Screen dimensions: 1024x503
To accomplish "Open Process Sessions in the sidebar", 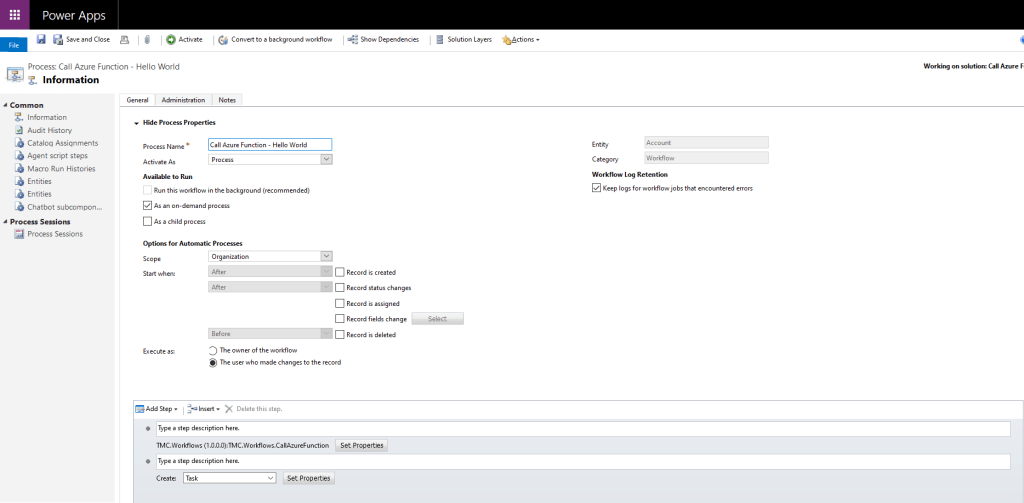I will pos(55,234).
